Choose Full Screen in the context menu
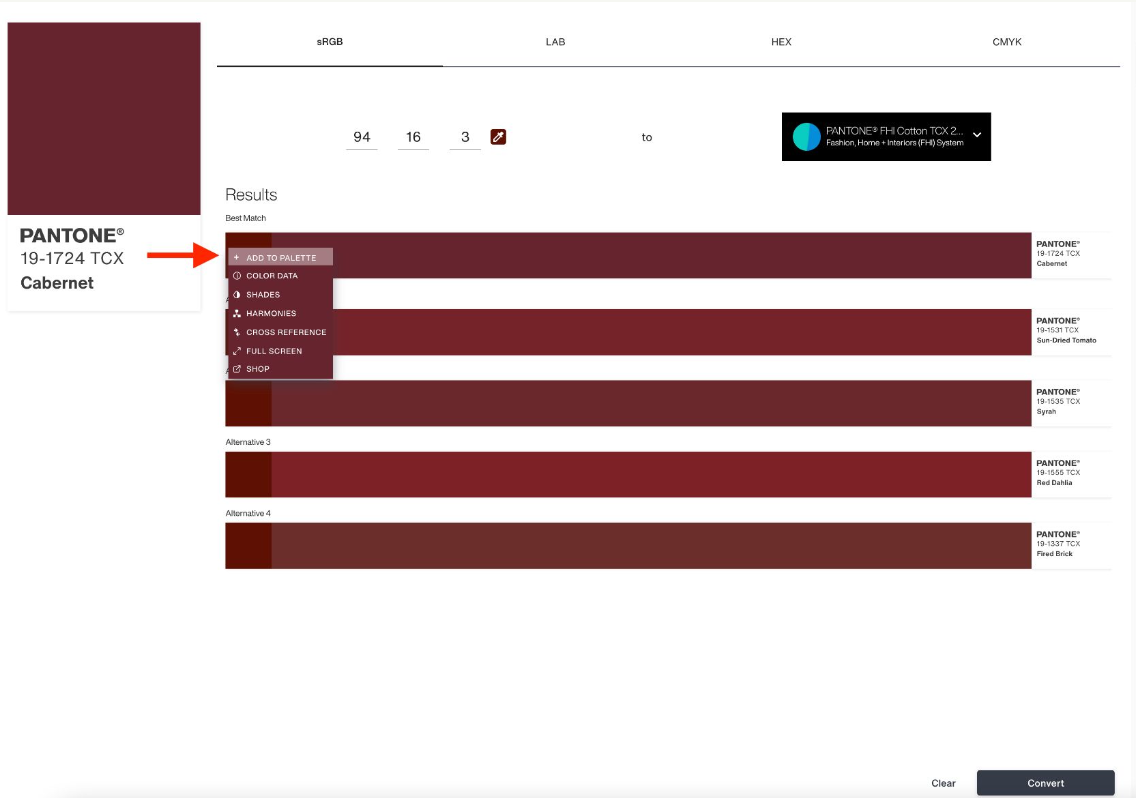Image resolution: width=1136 pixels, height=798 pixels. tap(280, 351)
